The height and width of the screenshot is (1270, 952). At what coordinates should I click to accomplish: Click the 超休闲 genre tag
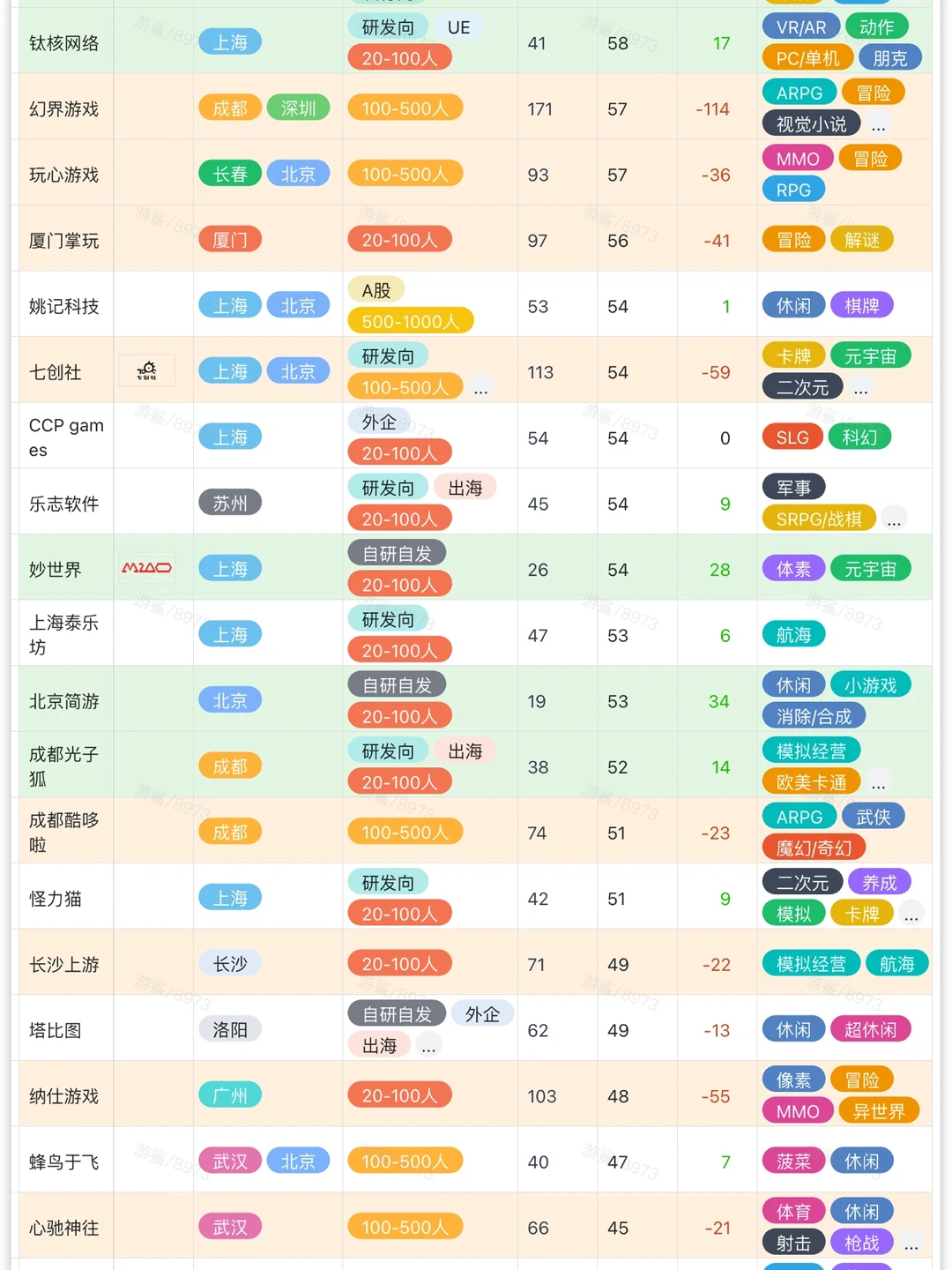[x=871, y=1029]
